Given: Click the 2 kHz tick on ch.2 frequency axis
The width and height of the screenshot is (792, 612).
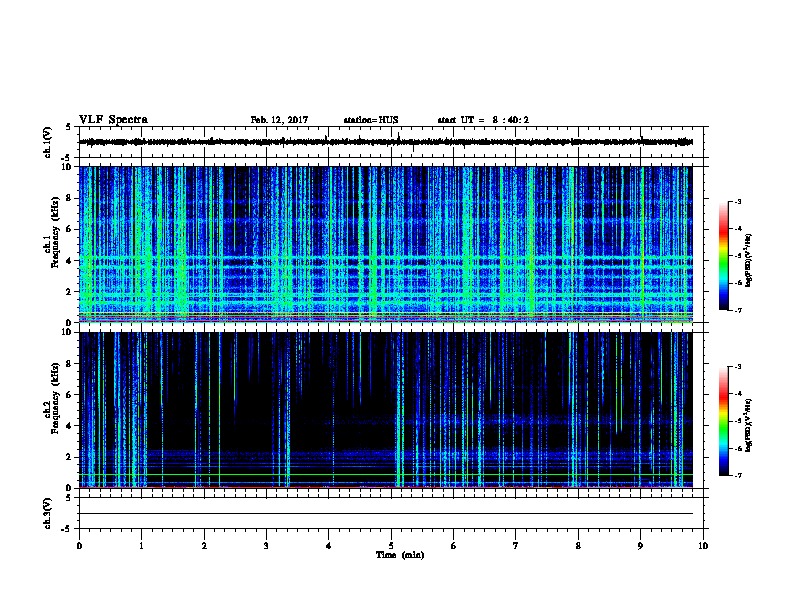Looking at the screenshot, I should 70,457.
